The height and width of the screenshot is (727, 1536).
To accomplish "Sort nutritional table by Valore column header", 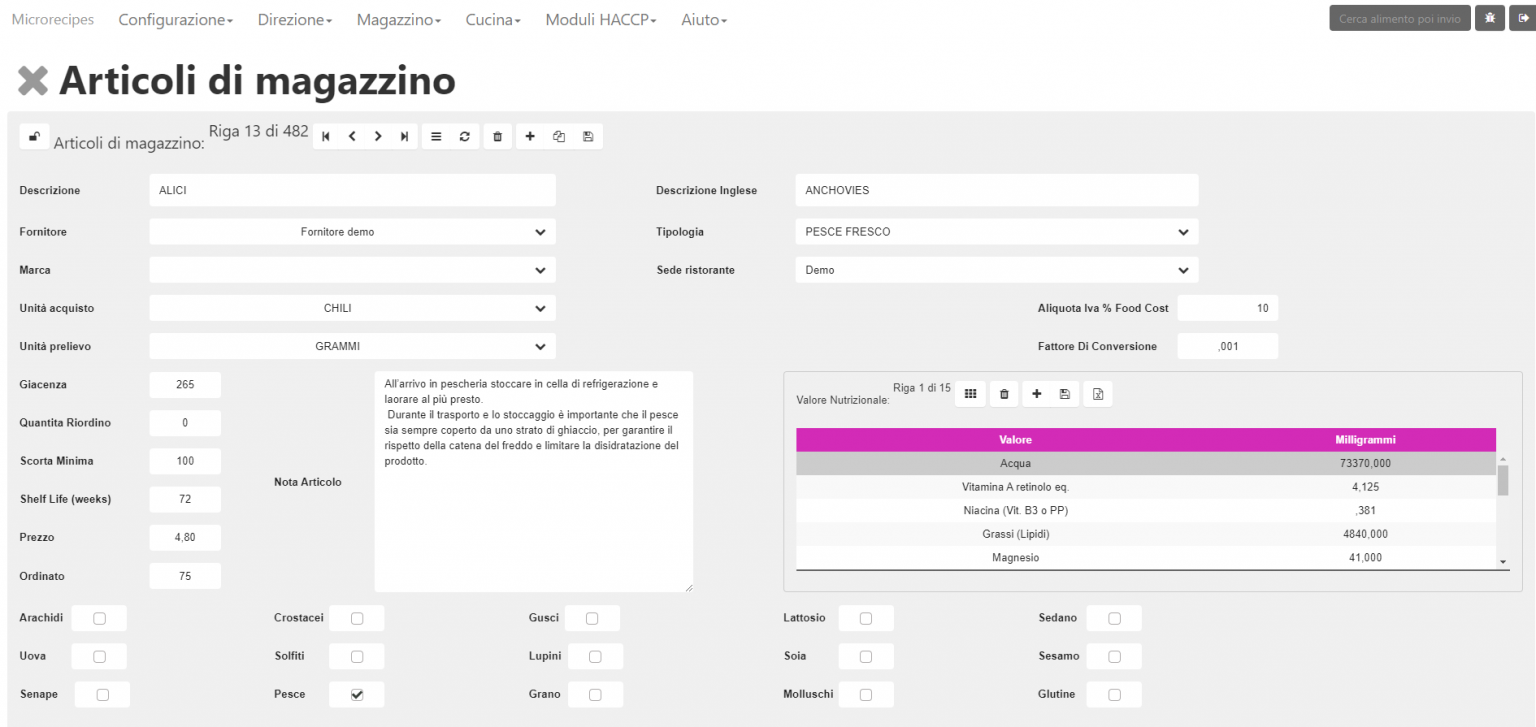I will coord(1015,440).
